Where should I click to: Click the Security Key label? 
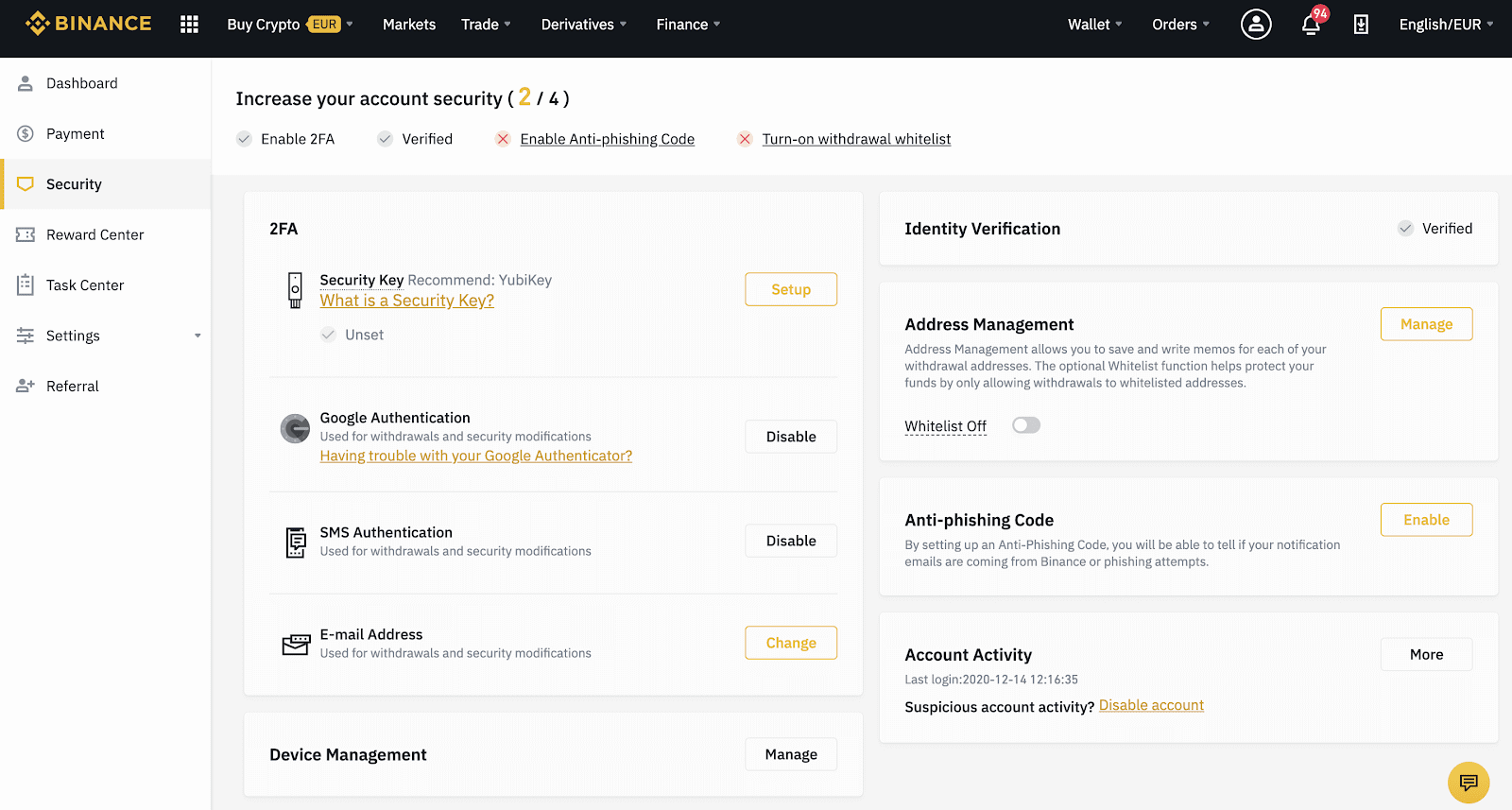pos(361,280)
